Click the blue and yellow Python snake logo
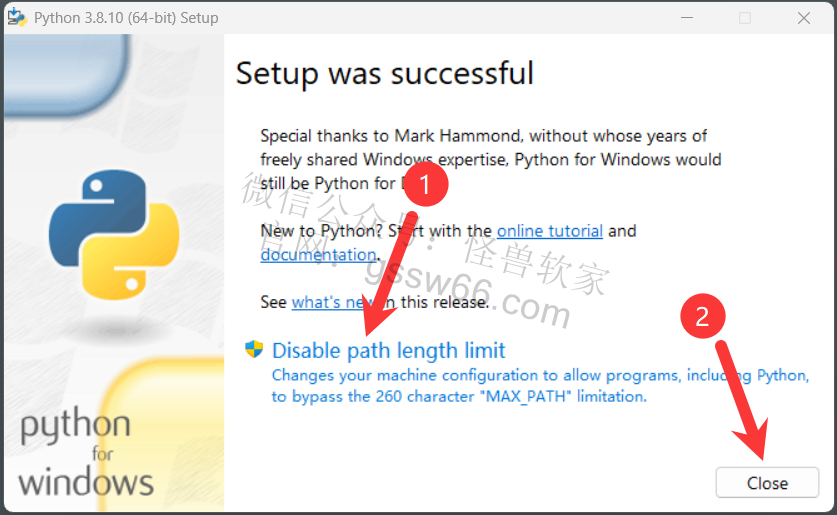Viewport: 837px width, 515px height. (114, 234)
